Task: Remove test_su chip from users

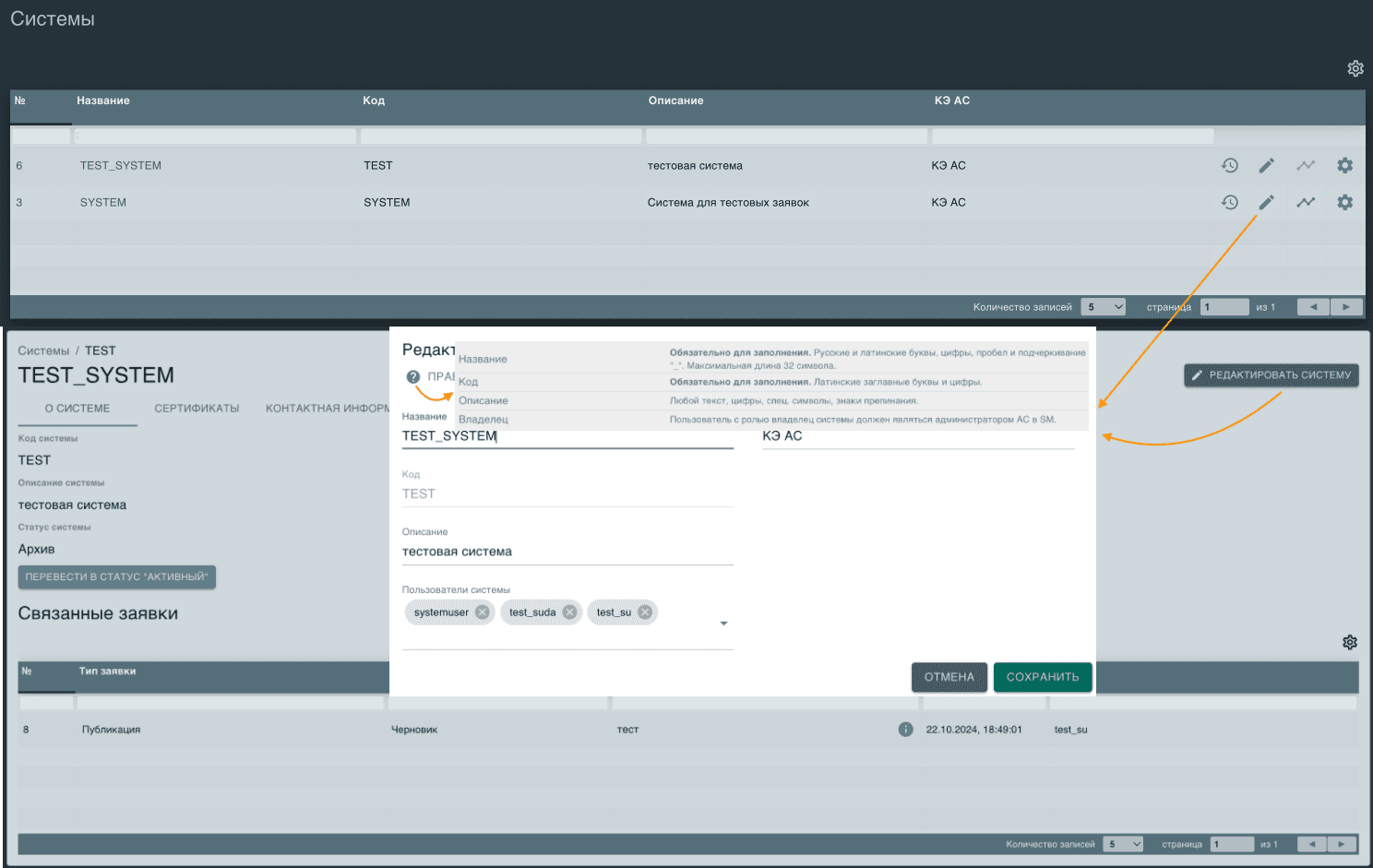Action: [645, 612]
